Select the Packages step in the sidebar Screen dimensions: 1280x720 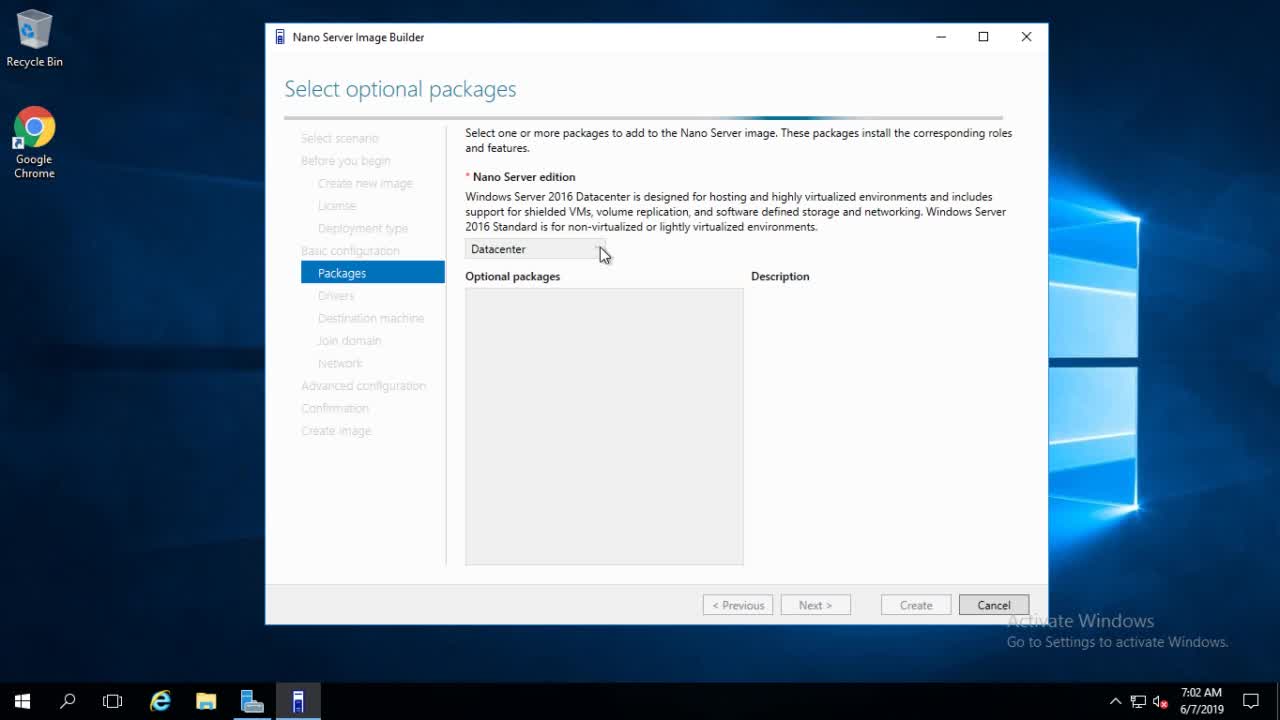click(x=372, y=273)
